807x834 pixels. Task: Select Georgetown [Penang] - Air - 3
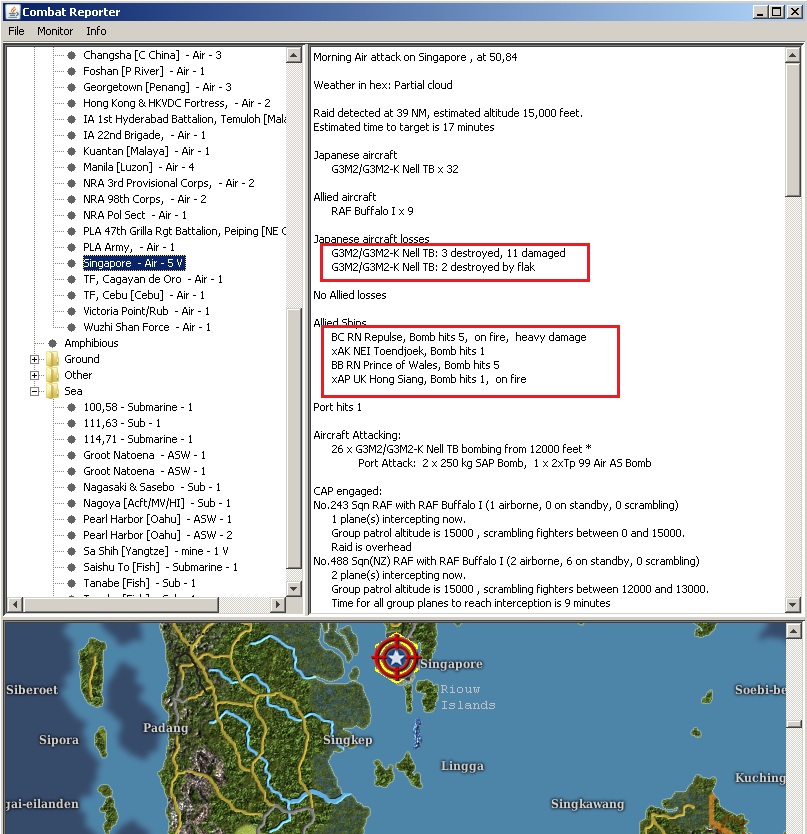[x=157, y=87]
